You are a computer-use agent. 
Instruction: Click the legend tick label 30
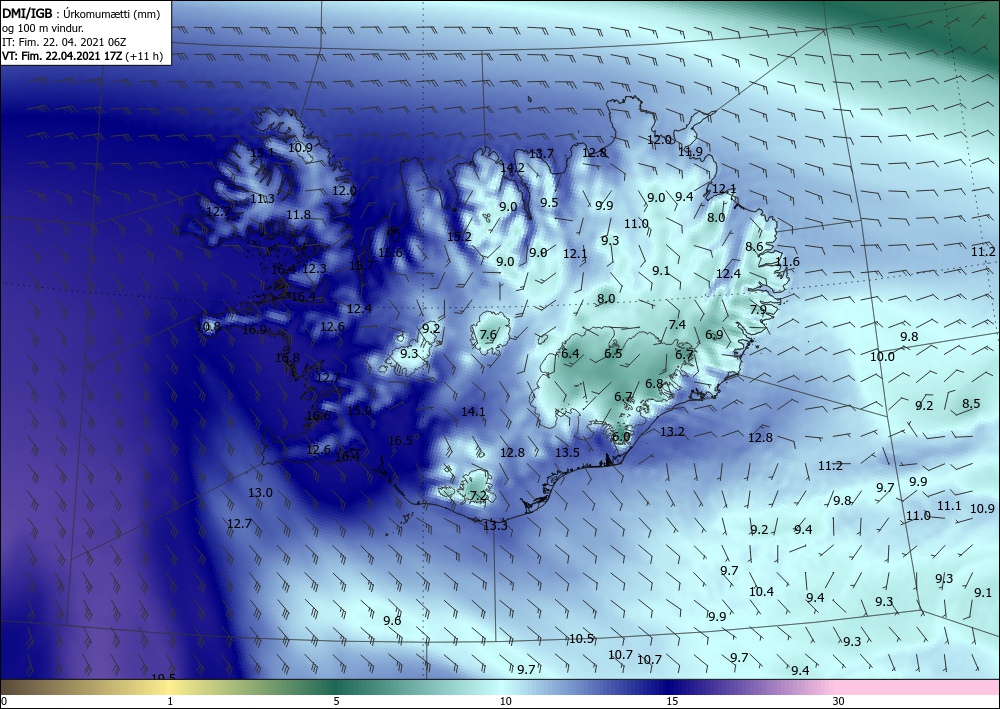pyautogui.click(x=839, y=702)
